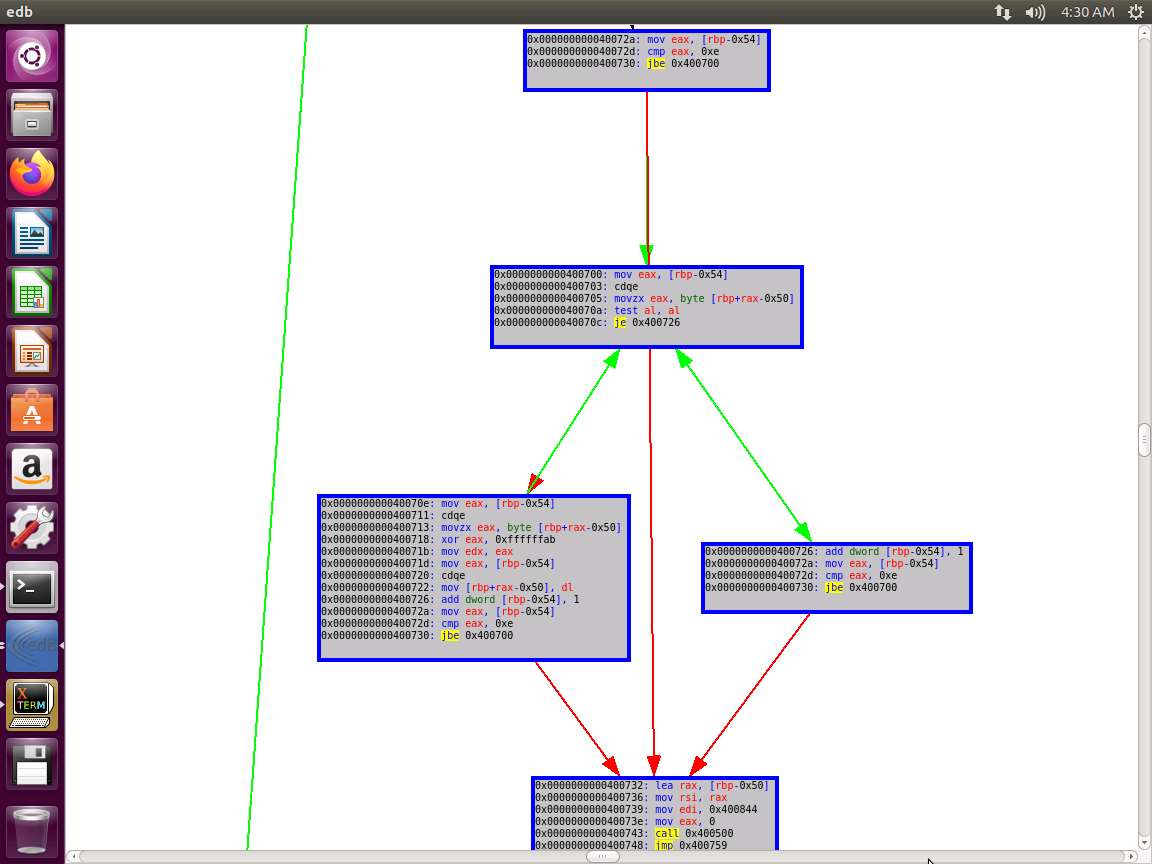
Task: Focus the edb debugger dock icon
Action: [x=32, y=646]
